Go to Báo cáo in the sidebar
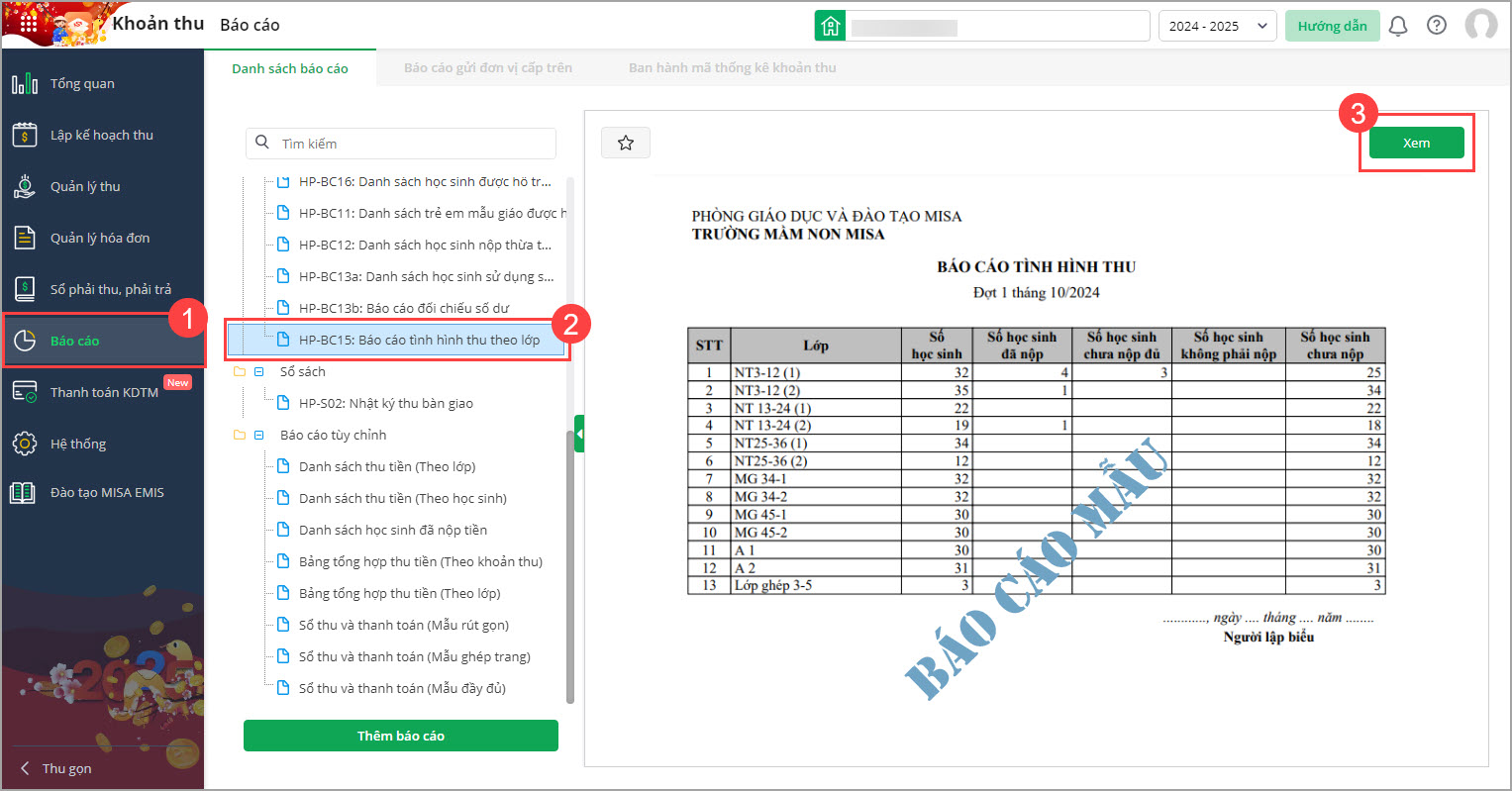This screenshot has width=1512, height=791. click(103, 341)
